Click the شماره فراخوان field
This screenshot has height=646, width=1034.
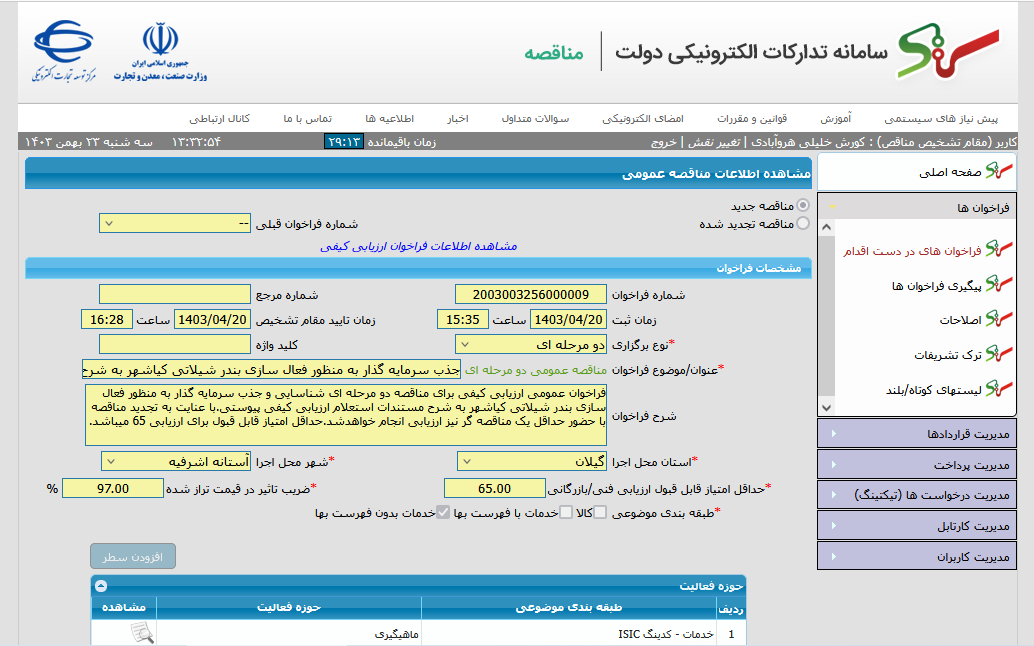[531, 294]
